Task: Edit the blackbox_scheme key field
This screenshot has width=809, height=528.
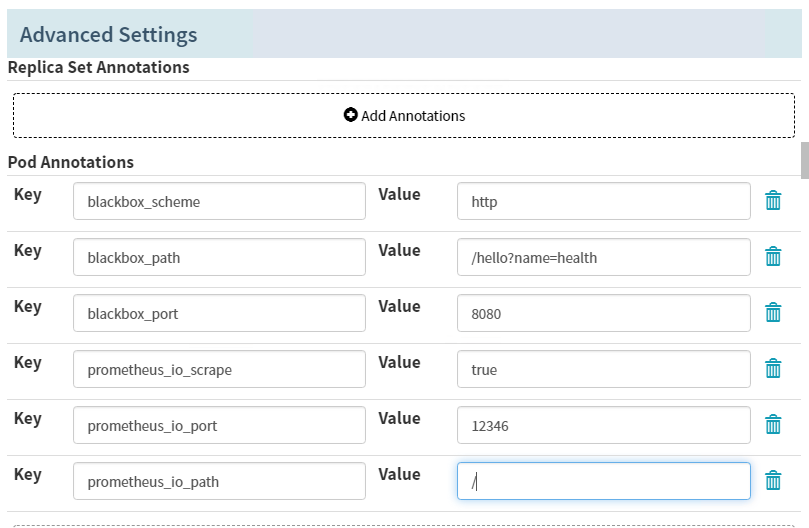Action: tap(219, 201)
